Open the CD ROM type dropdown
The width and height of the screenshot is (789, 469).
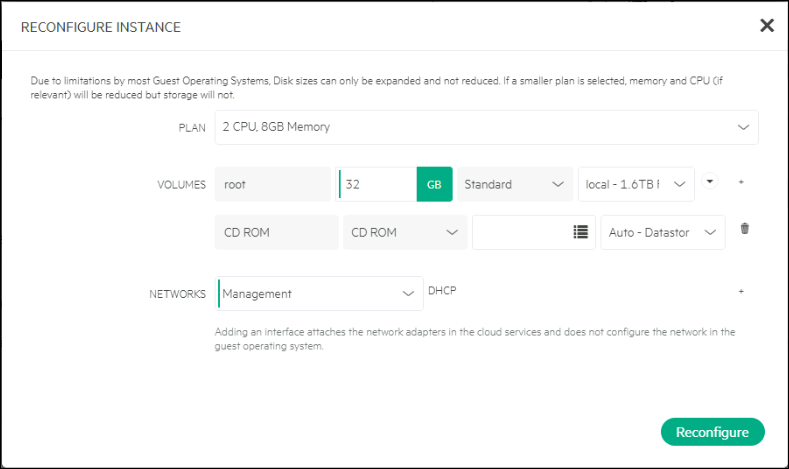405,232
